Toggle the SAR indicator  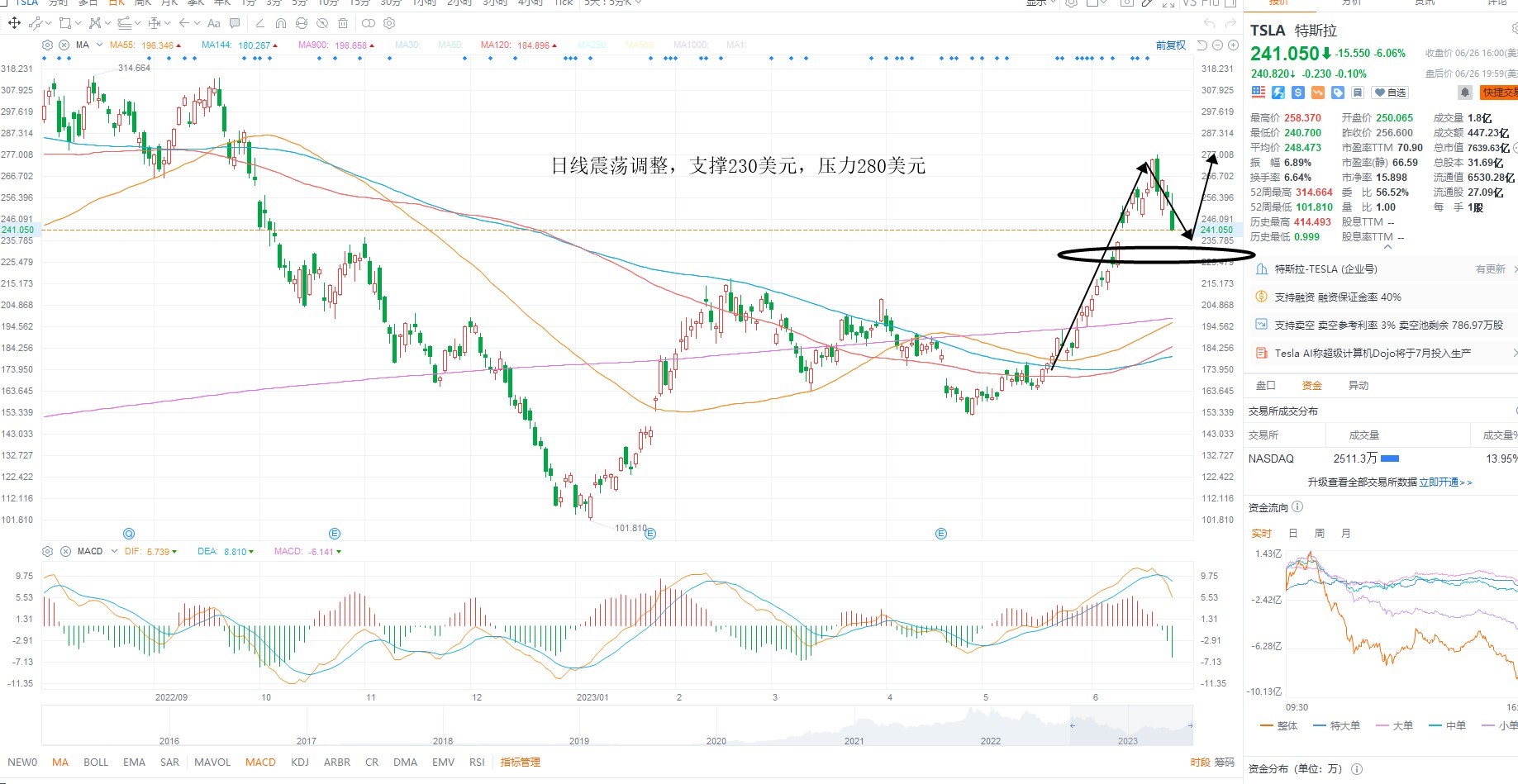pyautogui.click(x=169, y=763)
